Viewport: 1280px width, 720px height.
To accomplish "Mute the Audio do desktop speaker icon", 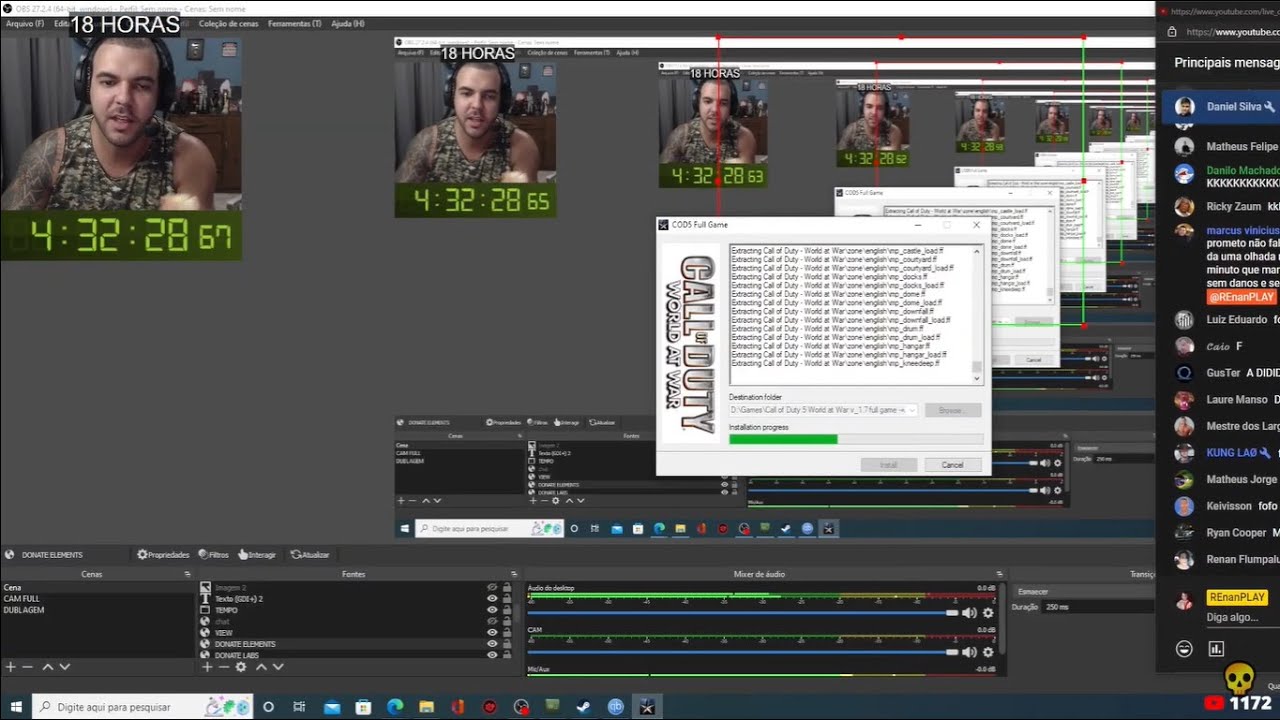I will (969, 613).
